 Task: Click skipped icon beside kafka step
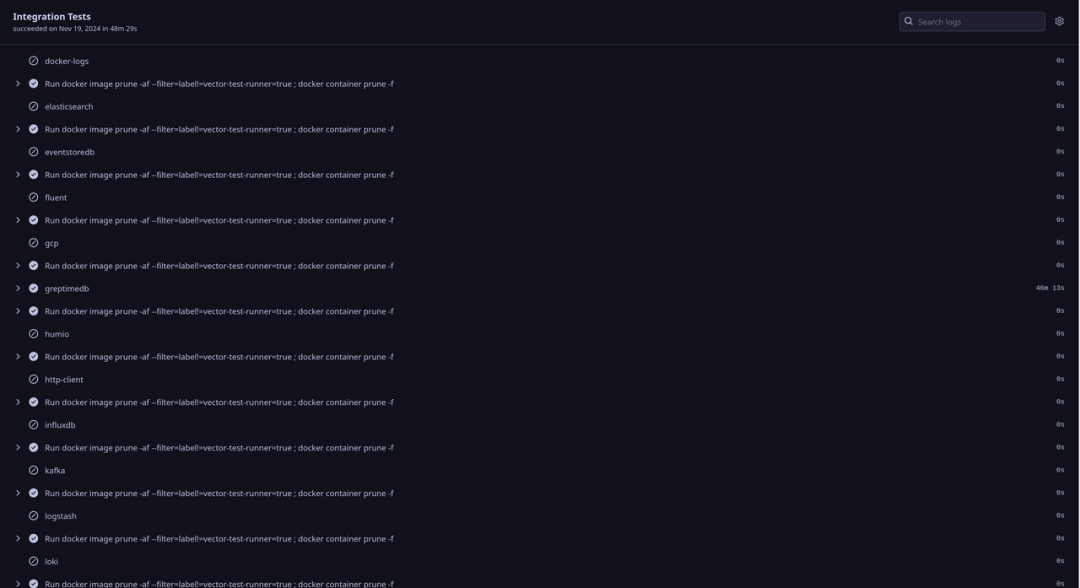(33, 470)
